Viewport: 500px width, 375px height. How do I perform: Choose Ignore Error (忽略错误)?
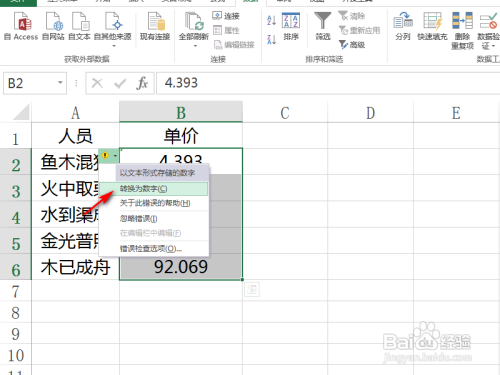(x=154, y=219)
